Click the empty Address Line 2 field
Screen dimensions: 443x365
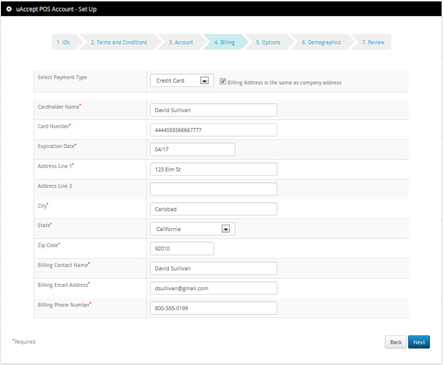(214, 189)
